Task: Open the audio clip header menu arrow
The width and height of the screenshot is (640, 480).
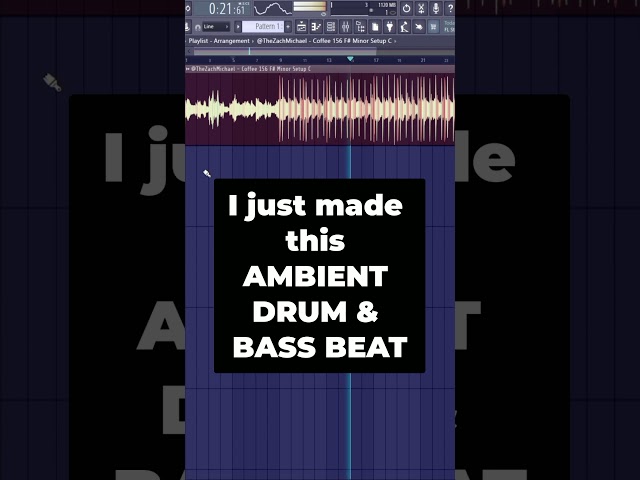Action: [188, 69]
